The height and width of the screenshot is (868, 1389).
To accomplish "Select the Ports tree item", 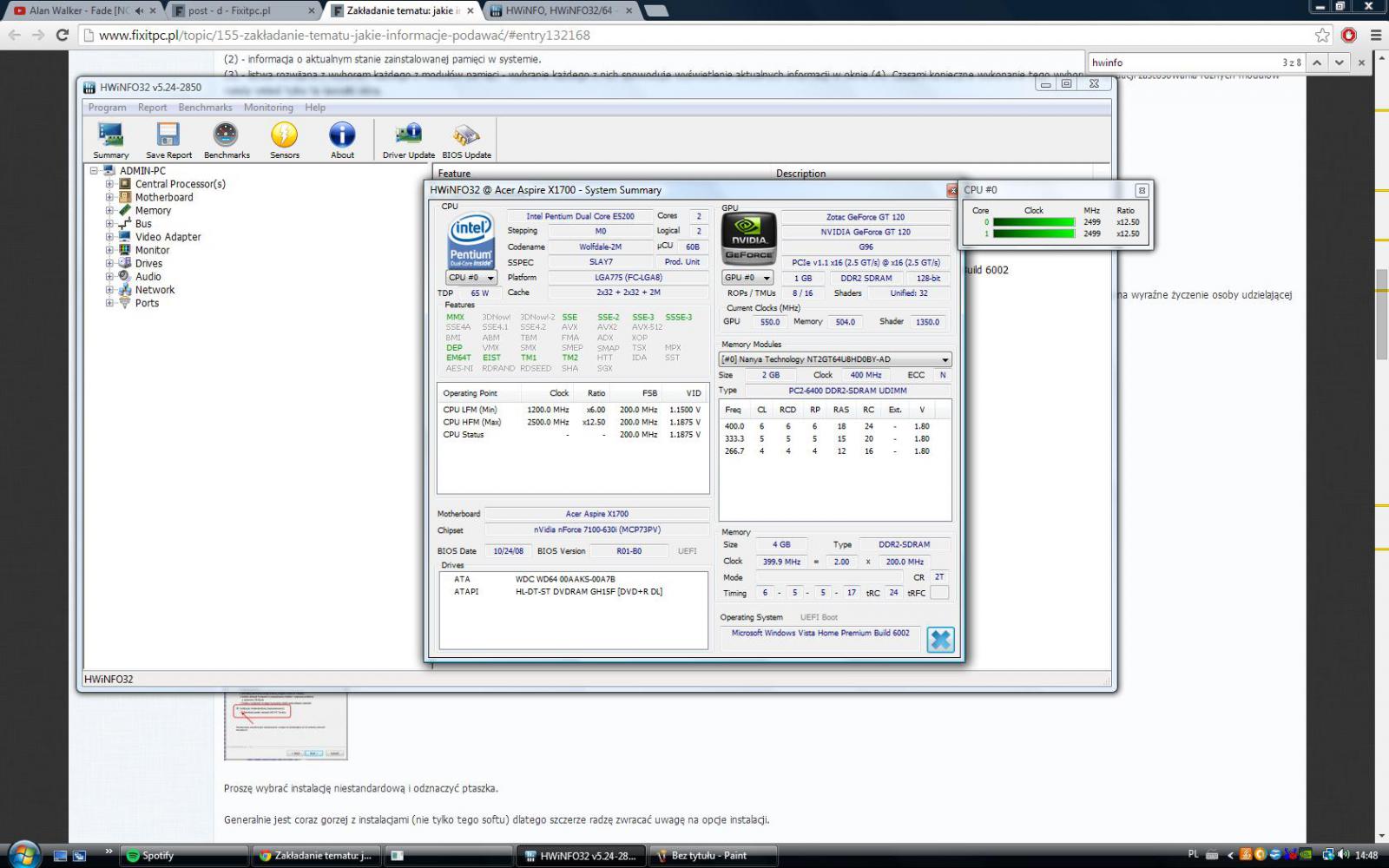I will click(147, 303).
